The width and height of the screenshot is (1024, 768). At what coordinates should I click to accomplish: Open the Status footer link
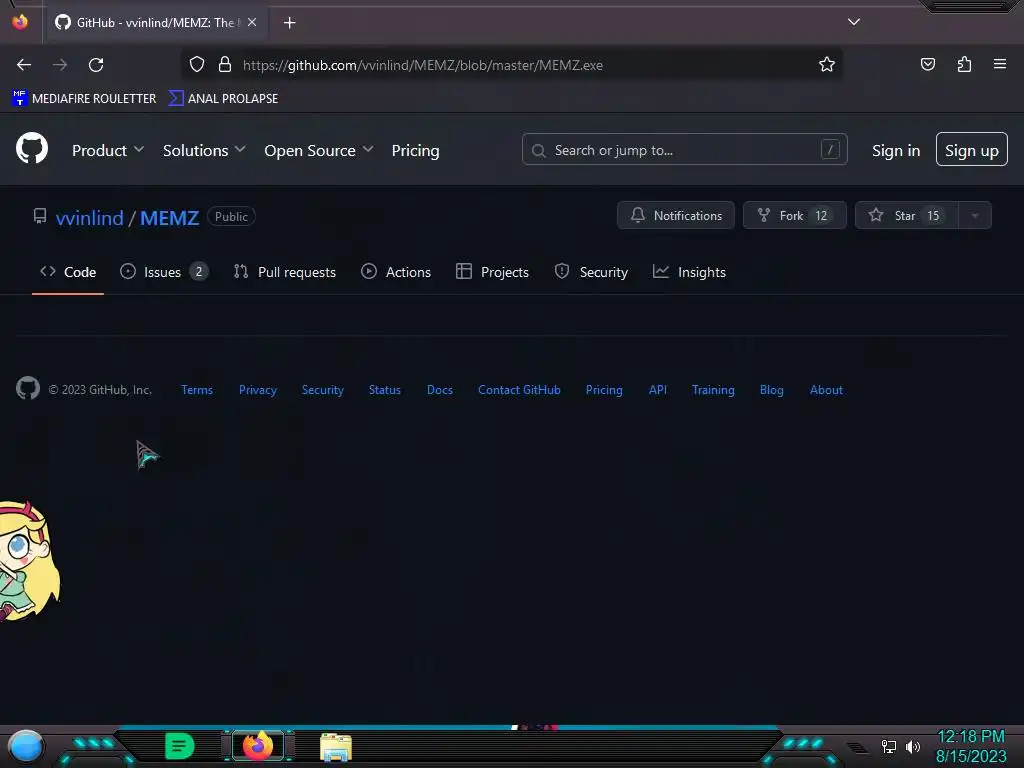385,390
